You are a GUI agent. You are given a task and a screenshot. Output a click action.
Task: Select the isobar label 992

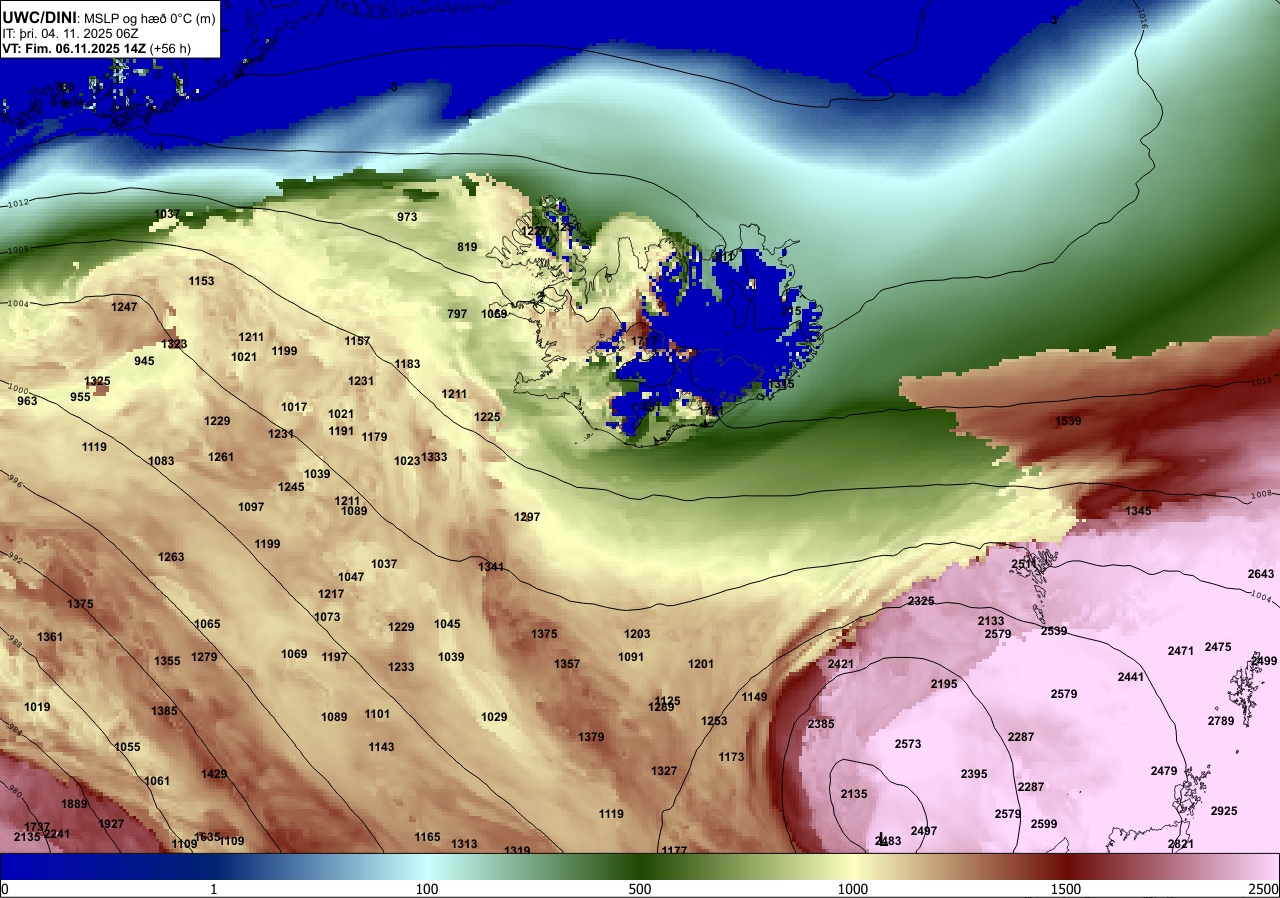click(x=13, y=559)
